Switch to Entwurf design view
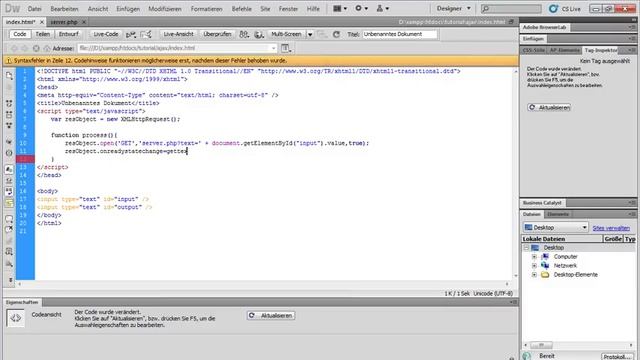 coord(68,34)
